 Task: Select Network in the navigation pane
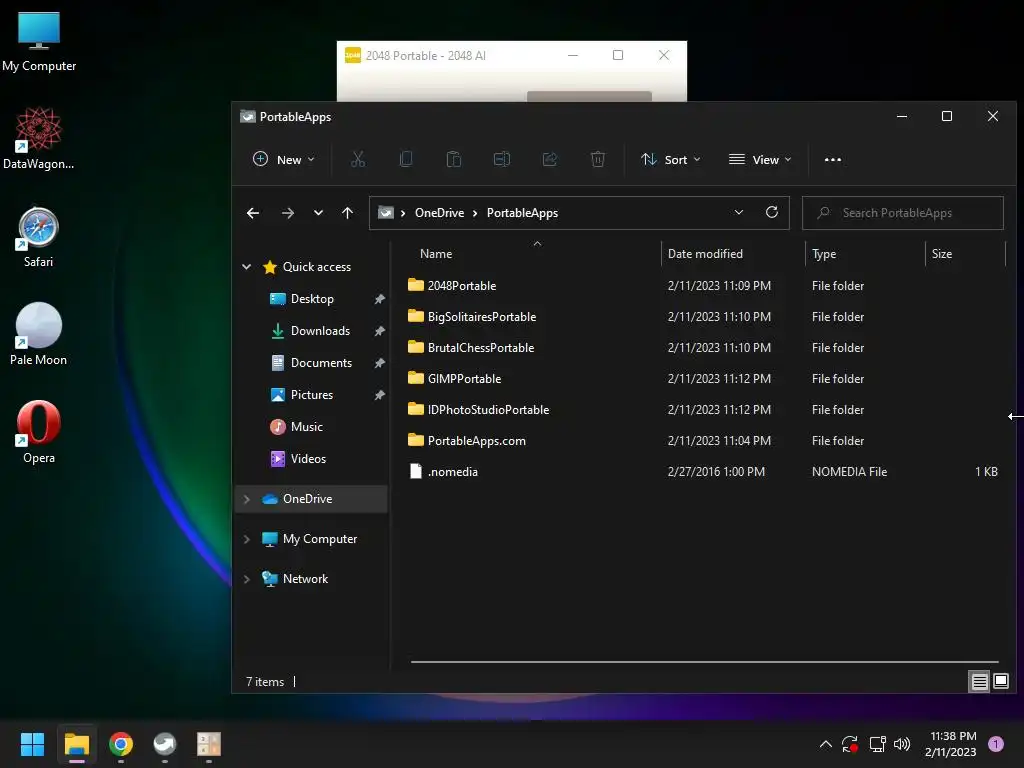(305, 579)
